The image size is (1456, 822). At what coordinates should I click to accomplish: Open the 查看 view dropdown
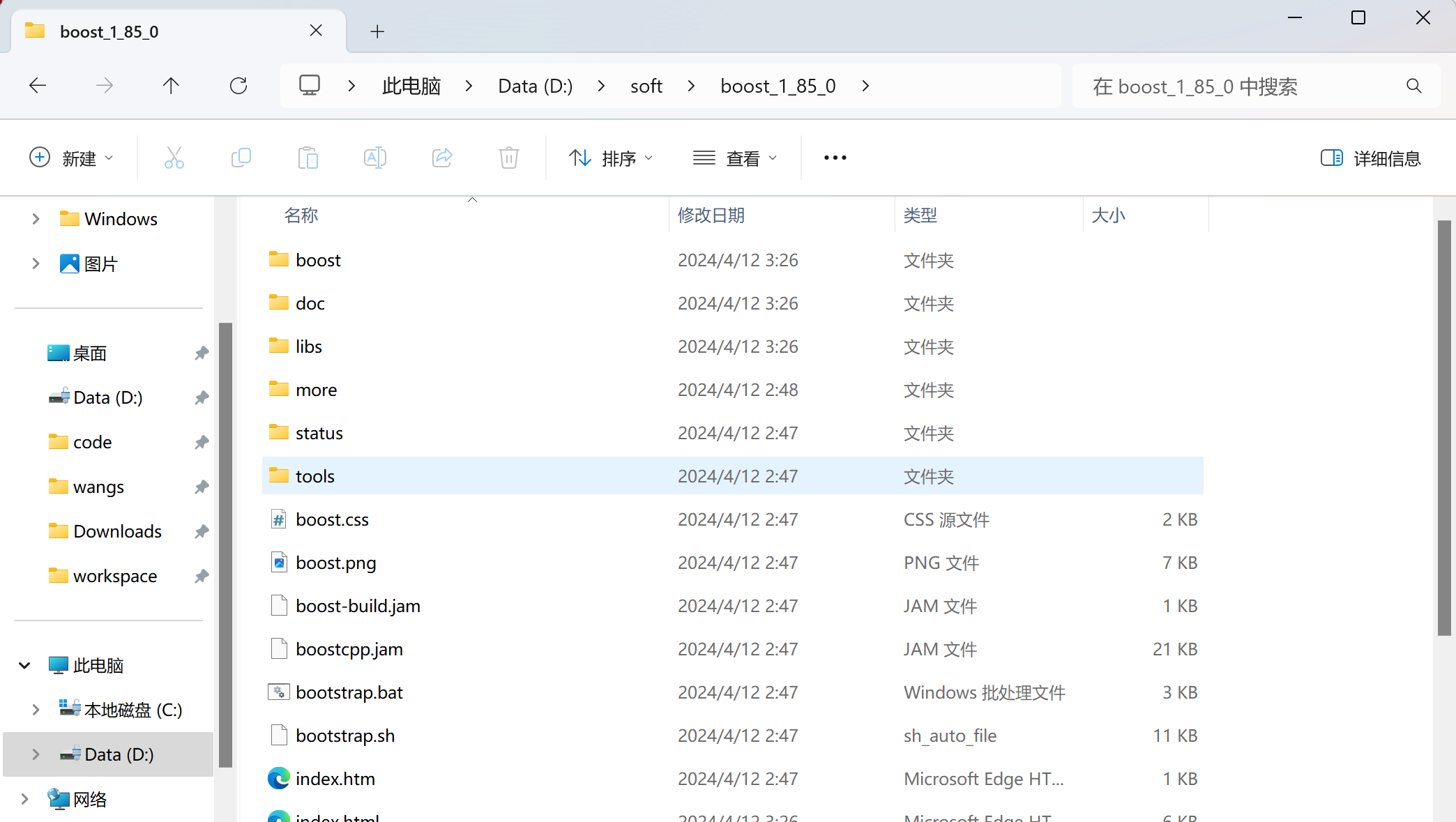736,158
